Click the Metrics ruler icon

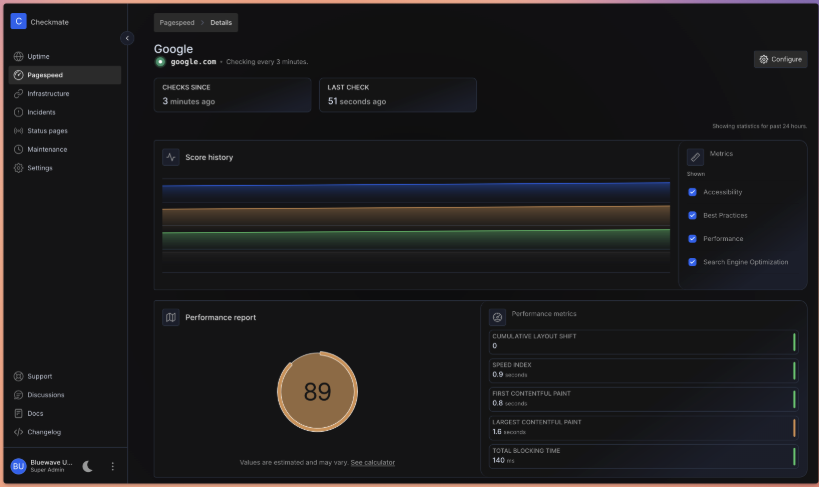point(695,157)
